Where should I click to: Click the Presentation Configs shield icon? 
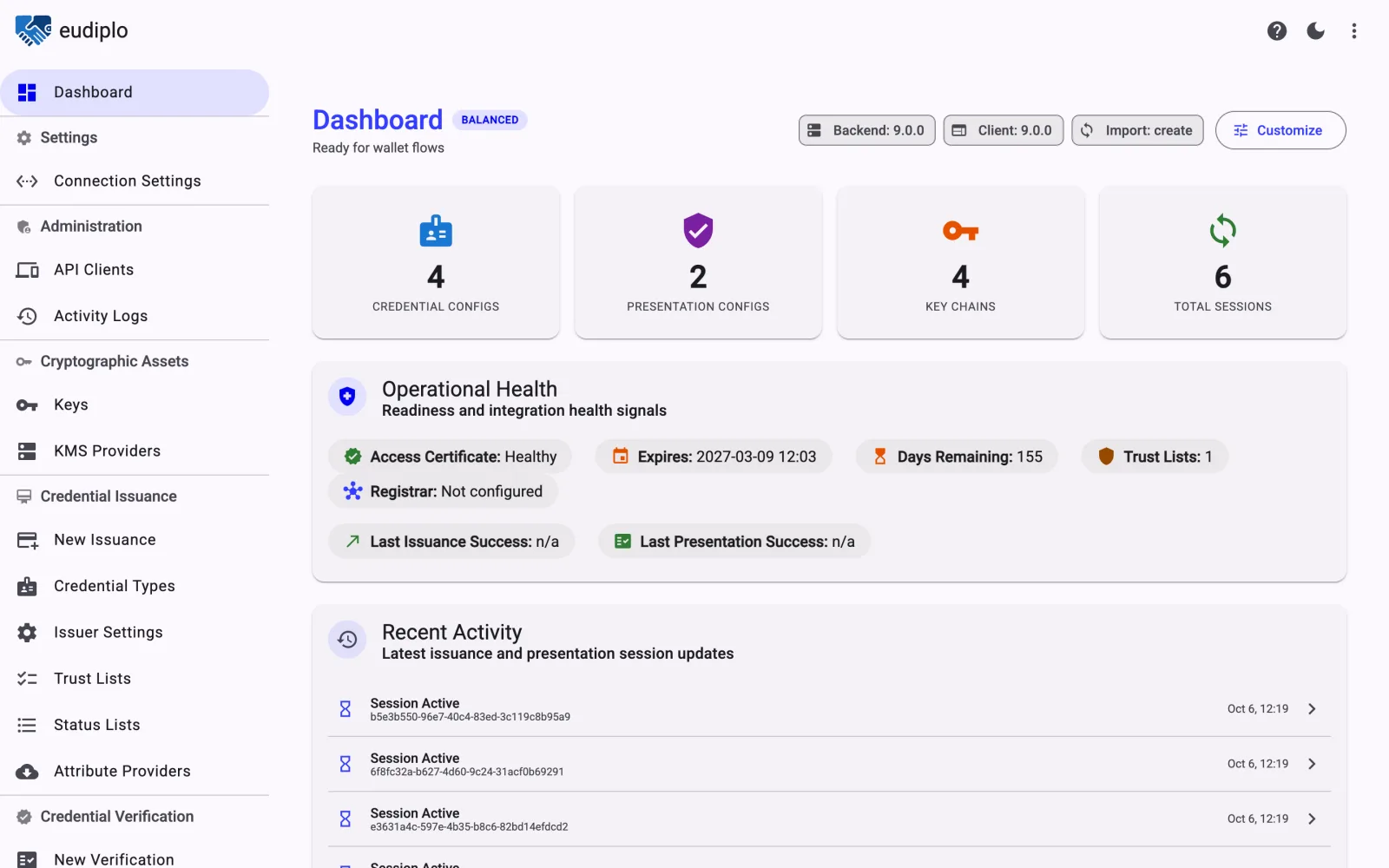pyautogui.click(x=698, y=231)
